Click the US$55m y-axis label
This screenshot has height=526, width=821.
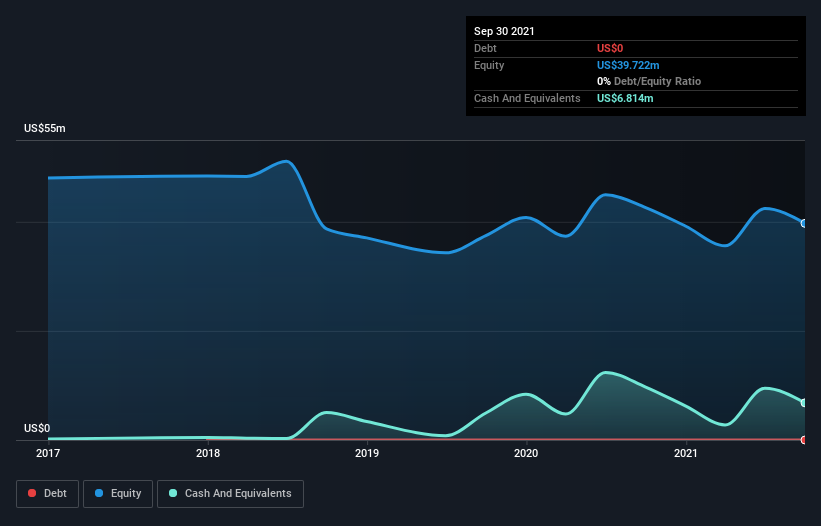coord(45,128)
